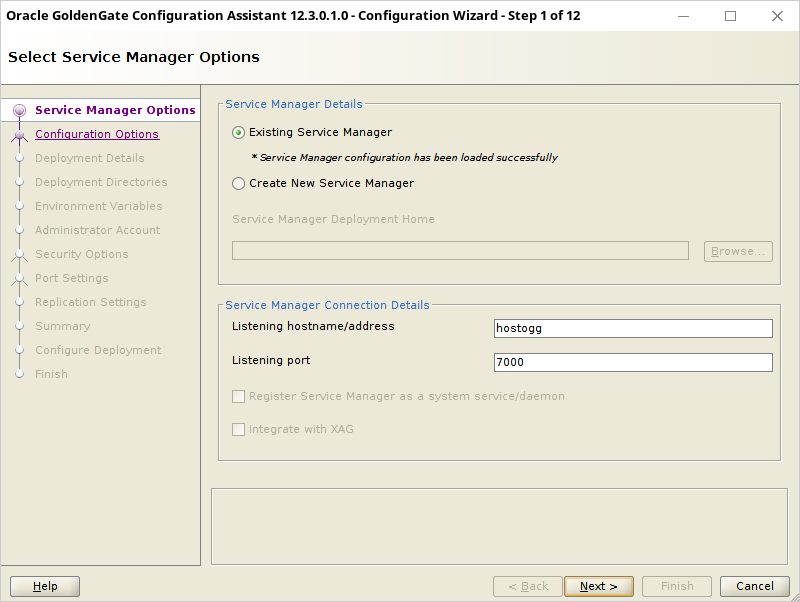
Task: Click the Finish step in sidebar
Action: point(51,374)
